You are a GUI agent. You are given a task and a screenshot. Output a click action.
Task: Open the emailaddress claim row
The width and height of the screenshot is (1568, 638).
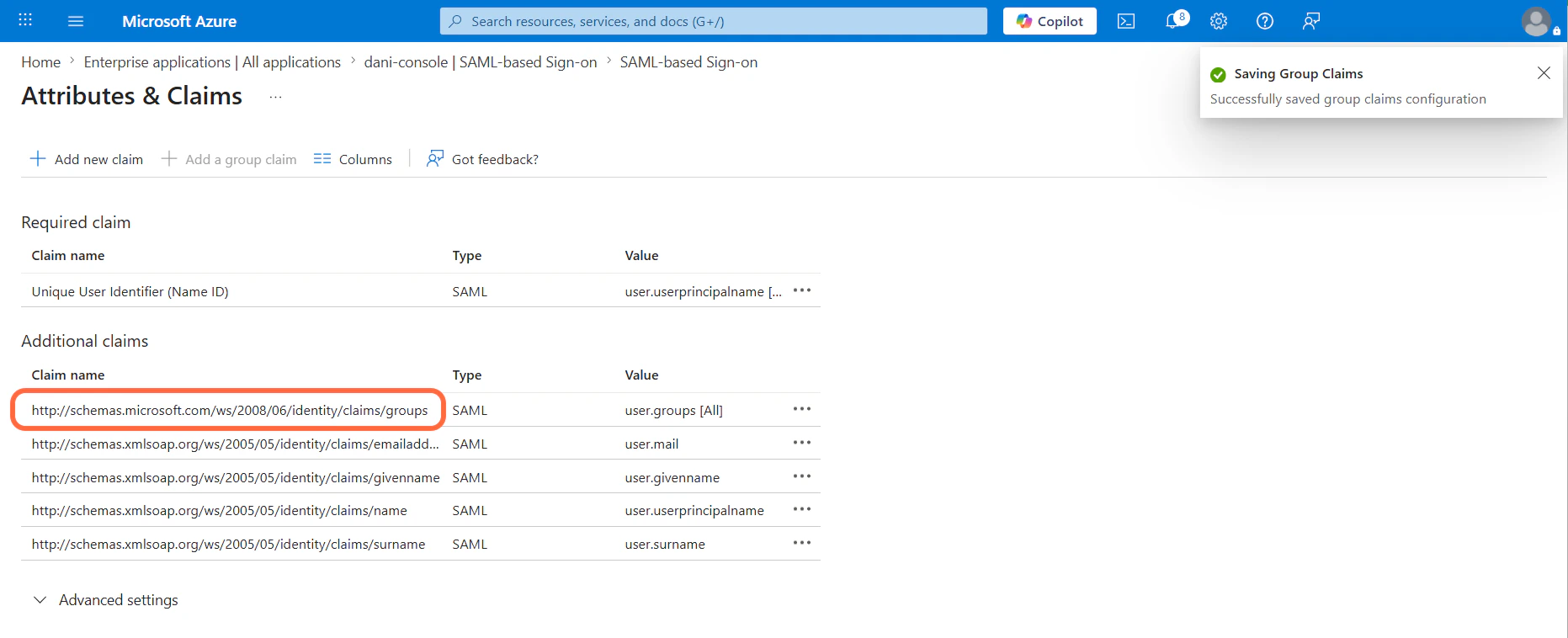(236, 444)
